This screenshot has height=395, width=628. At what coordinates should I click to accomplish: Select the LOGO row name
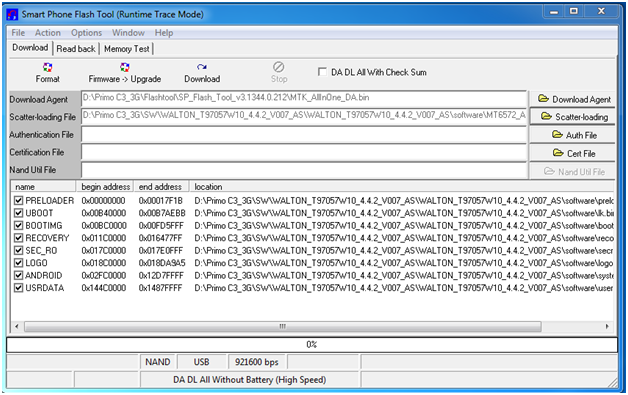36,263
